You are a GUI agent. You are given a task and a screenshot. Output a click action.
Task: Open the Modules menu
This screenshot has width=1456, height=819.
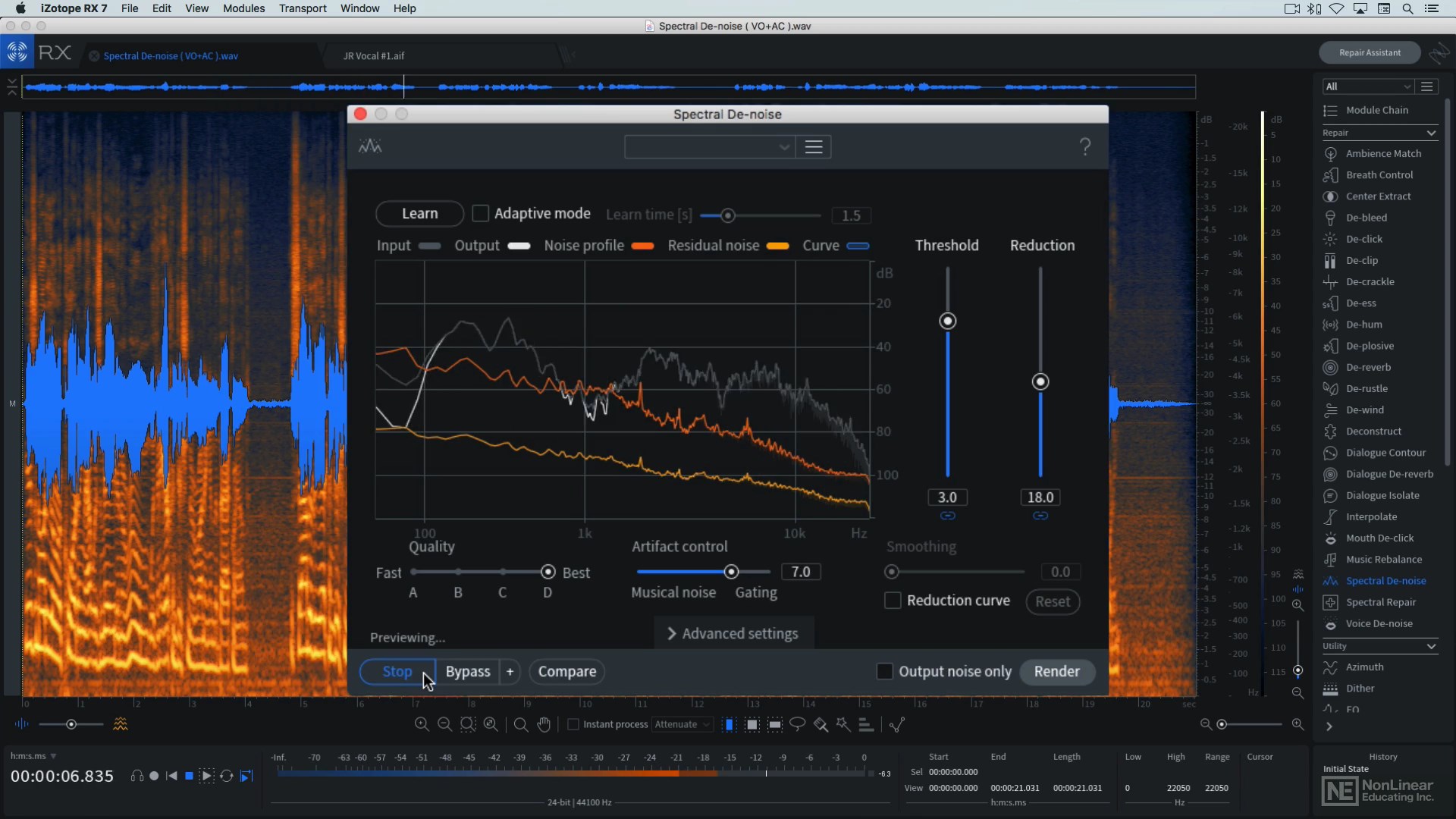243,8
